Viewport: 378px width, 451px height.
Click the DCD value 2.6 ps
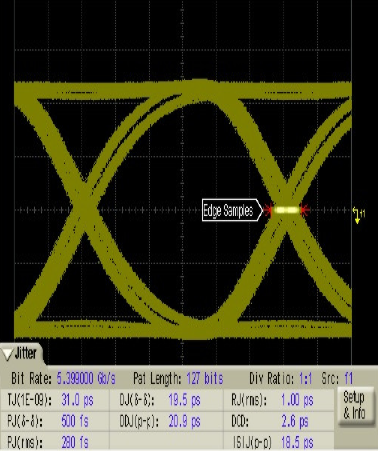pyautogui.click(x=295, y=421)
